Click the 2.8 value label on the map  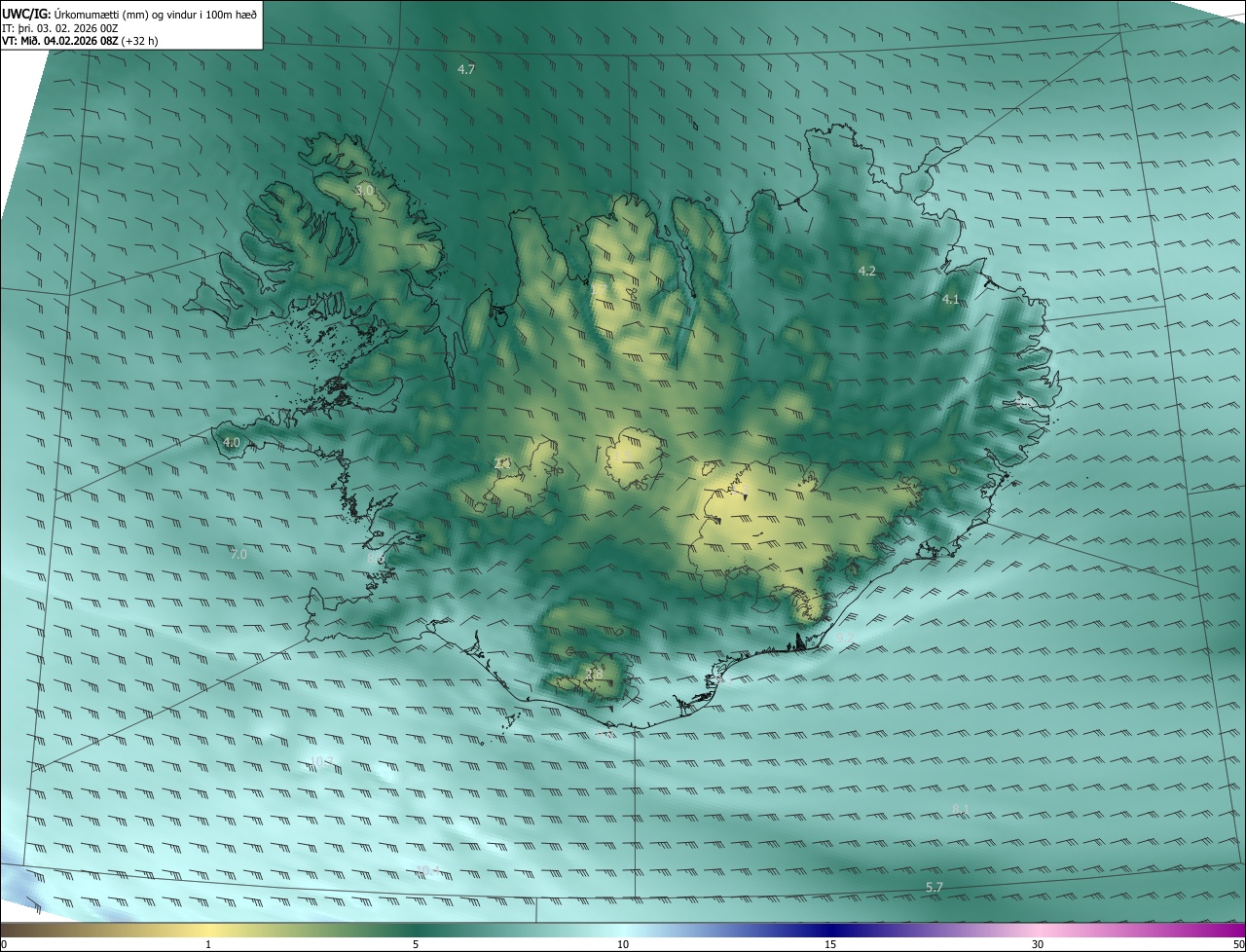[594, 673]
